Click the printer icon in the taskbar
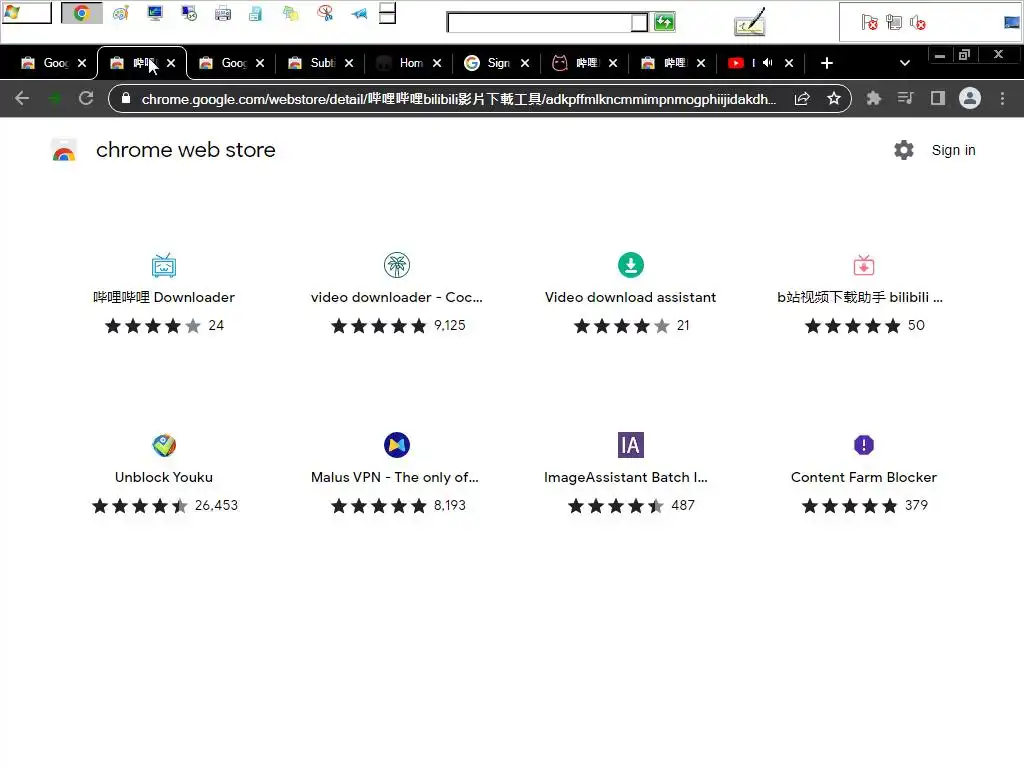Screen dimensions: 1024x768 click(223, 13)
